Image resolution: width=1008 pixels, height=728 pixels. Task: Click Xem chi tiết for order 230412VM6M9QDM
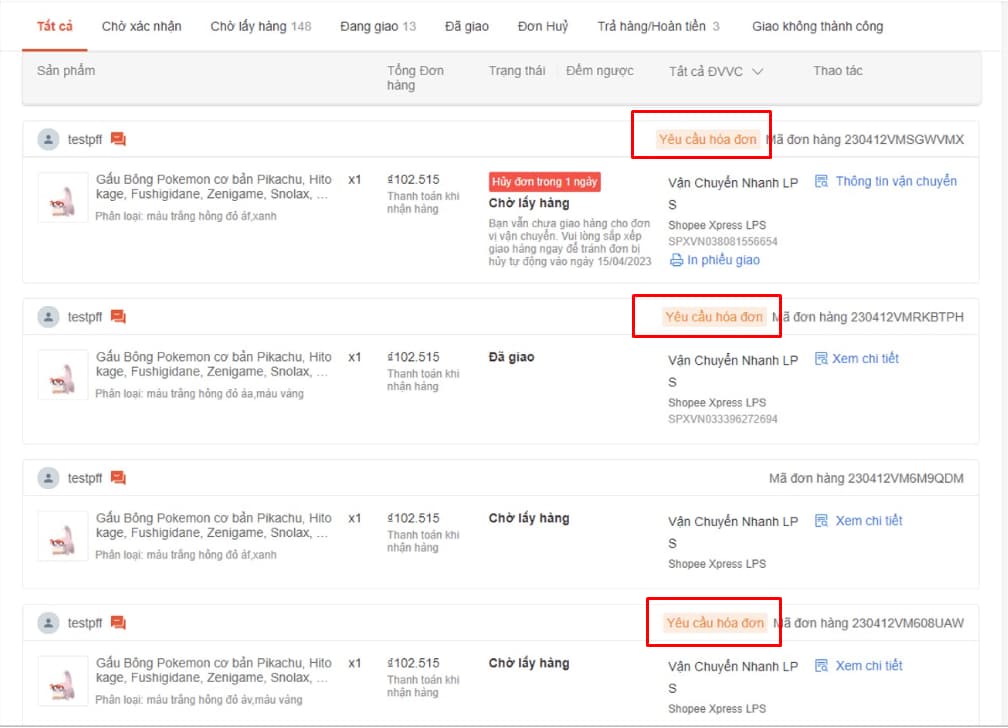[868, 521]
